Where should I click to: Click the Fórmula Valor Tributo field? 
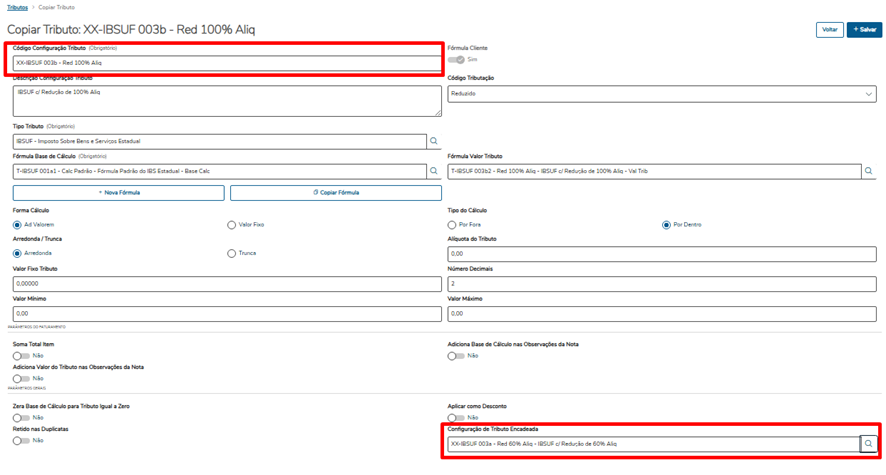tap(654, 171)
